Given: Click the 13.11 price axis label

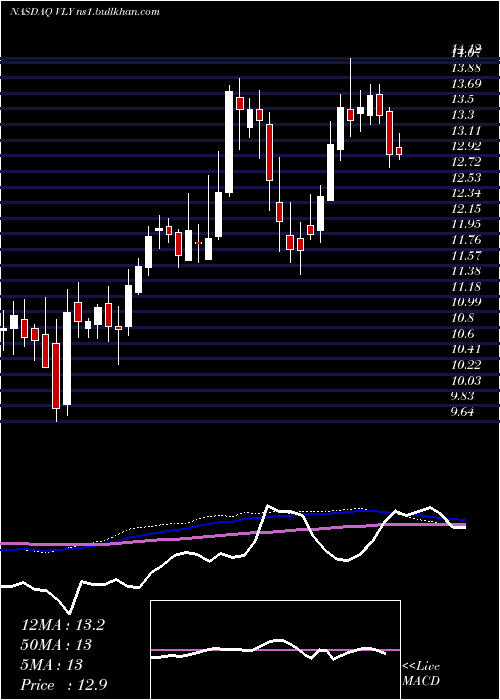Looking at the screenshot, I should [466, 130].
